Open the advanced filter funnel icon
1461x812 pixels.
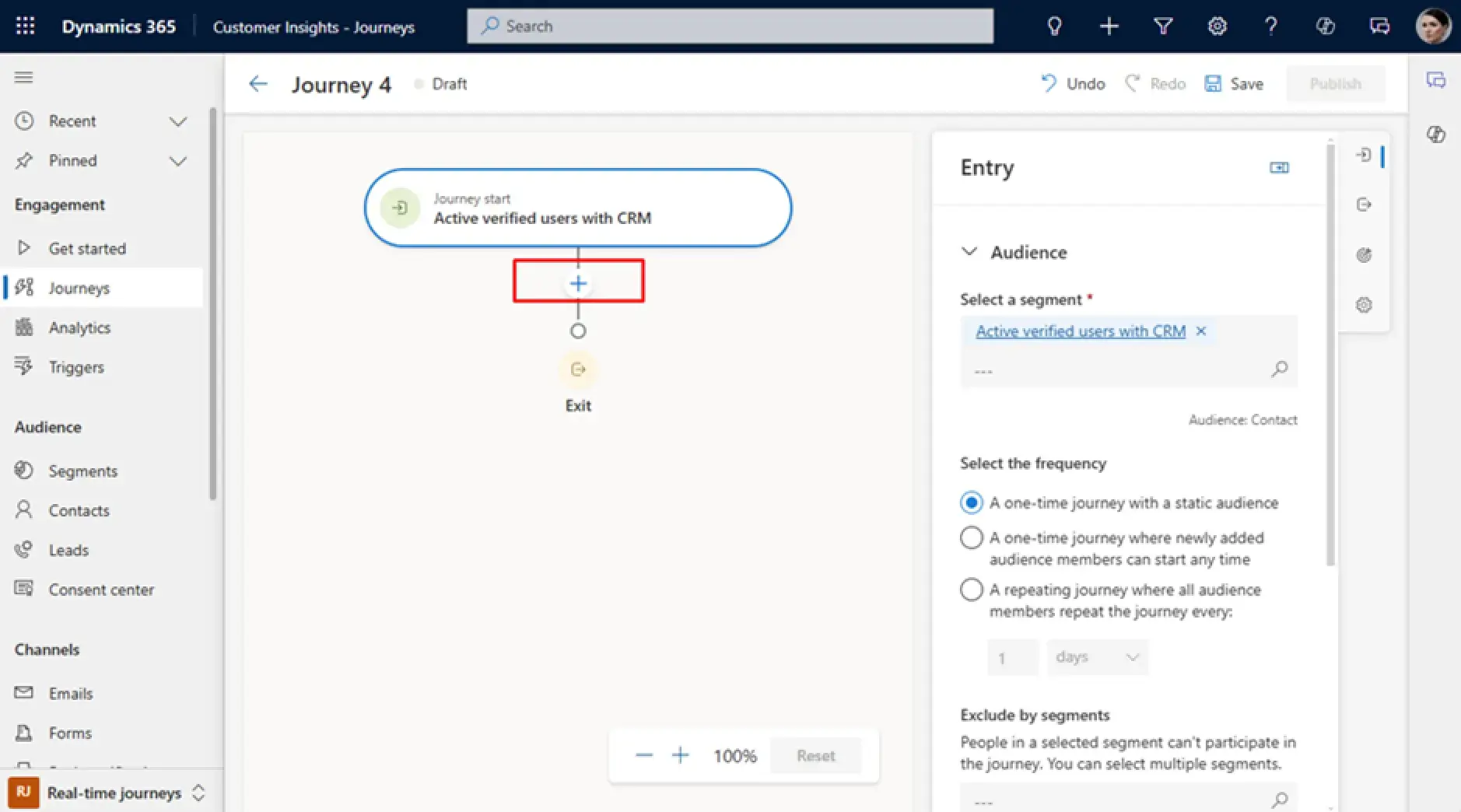1163,26
